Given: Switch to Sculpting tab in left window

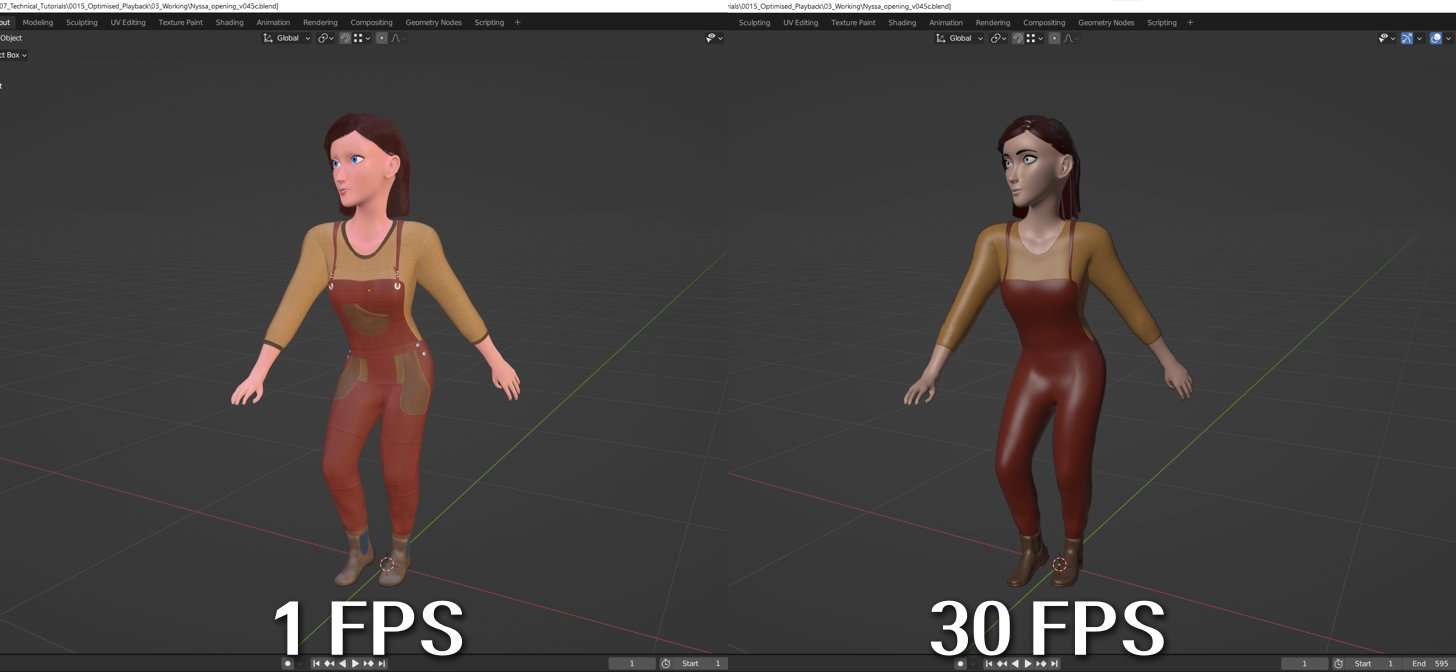Looking at the screenshot, I should [82, 22].
